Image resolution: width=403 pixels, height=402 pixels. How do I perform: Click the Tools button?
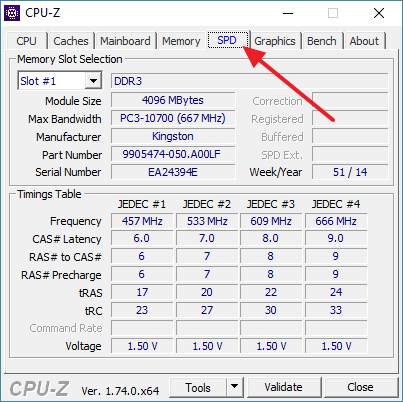tap(198, 387)
